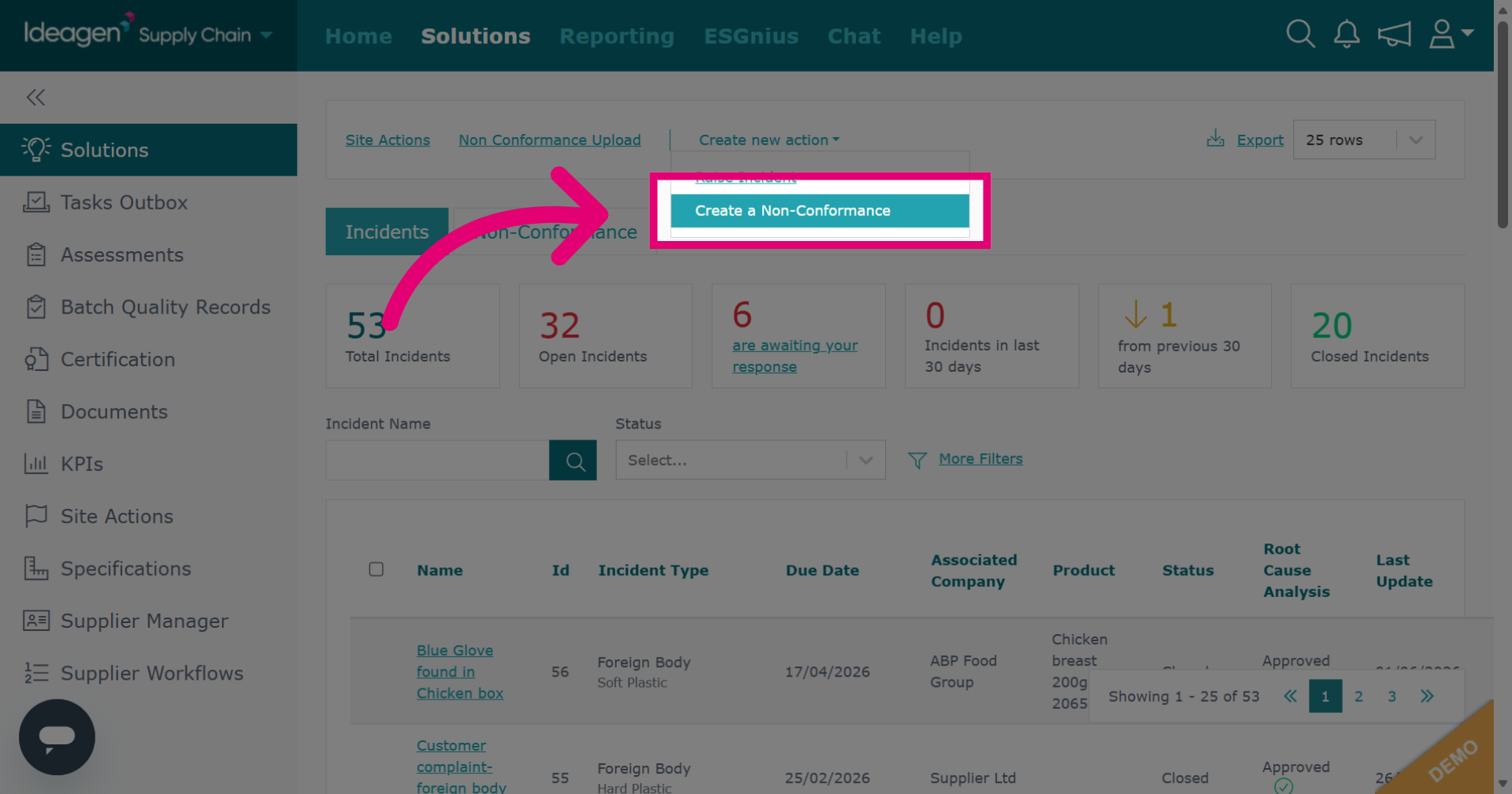
Task: Switch to the Incidents tab
Action: (387, 232)
